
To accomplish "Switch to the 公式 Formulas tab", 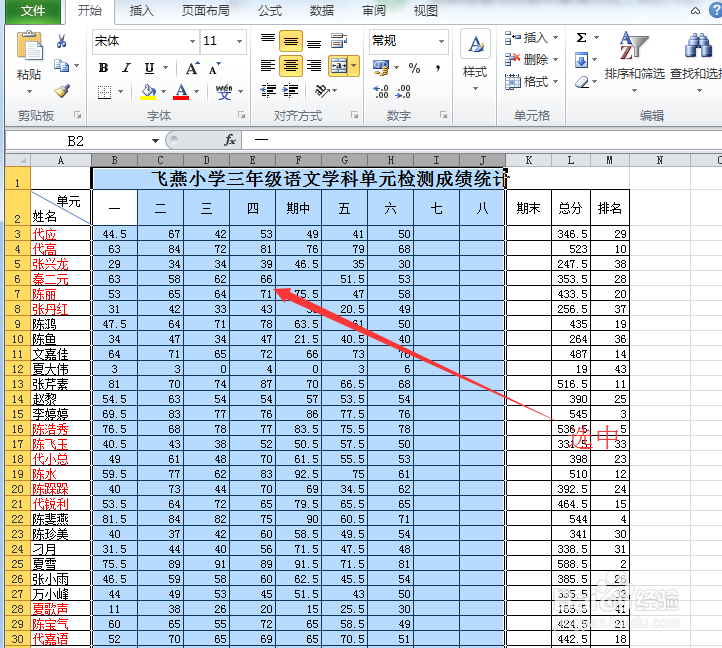I will [270, 10].
